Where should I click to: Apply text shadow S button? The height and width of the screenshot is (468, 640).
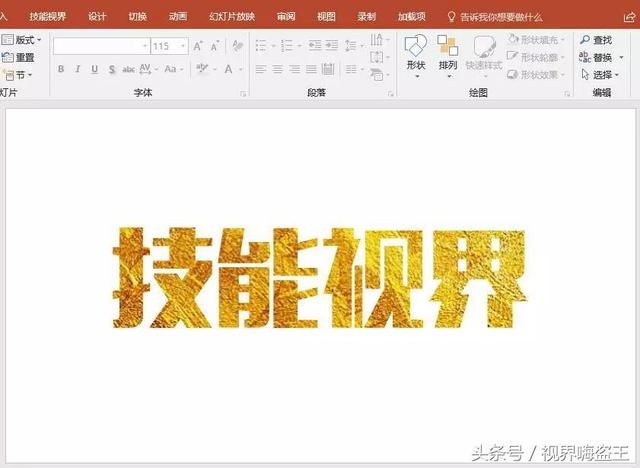112,69
